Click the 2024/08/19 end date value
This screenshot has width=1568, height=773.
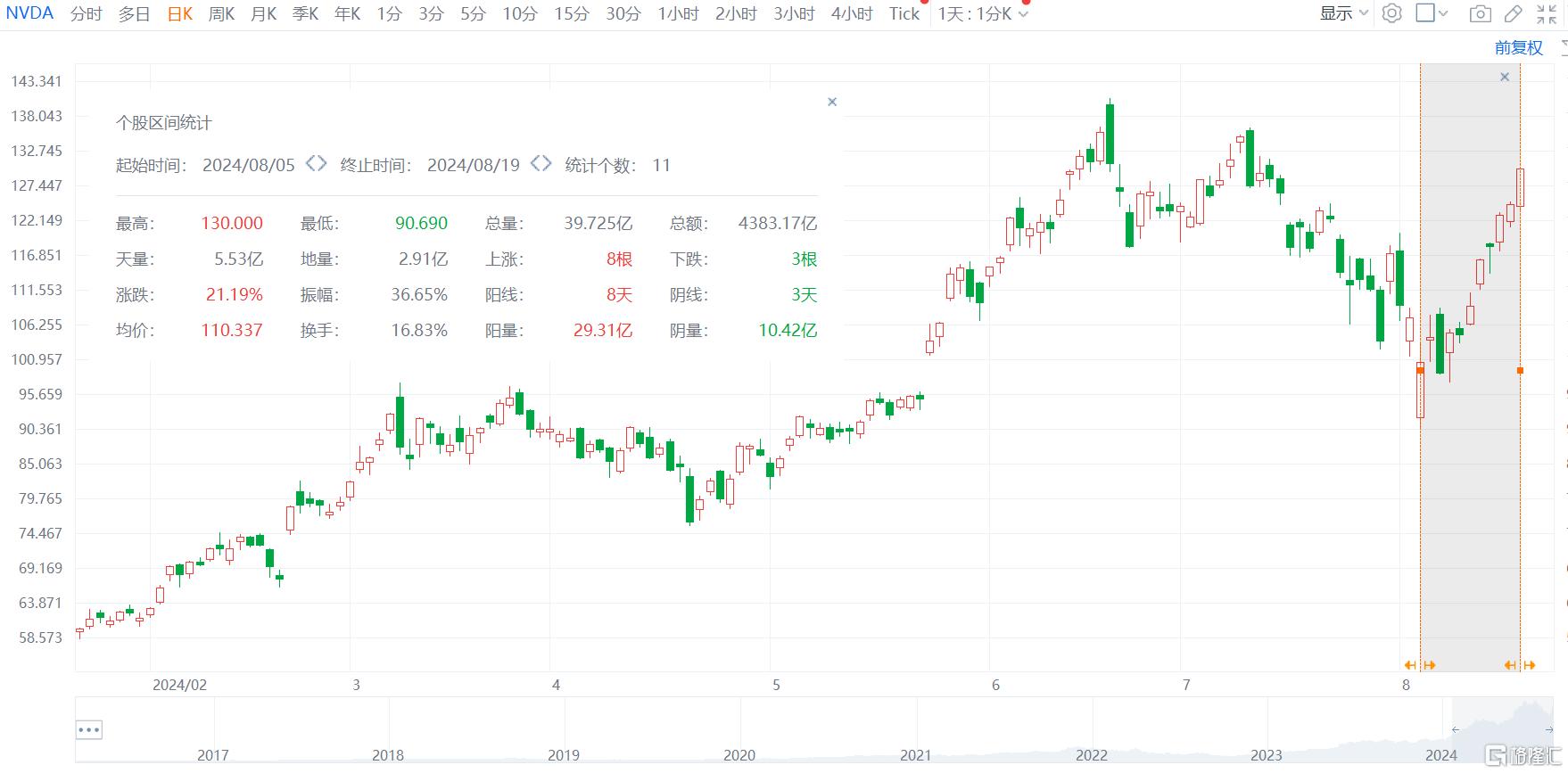(473, 165)
